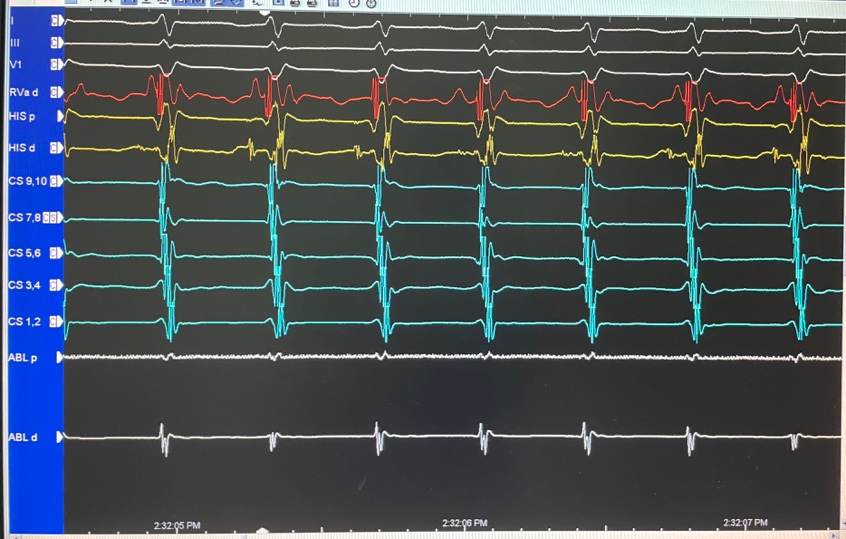Viewport: 846px width, 539px height.
Task: Select the HIS d channel label
Action: 22,149
